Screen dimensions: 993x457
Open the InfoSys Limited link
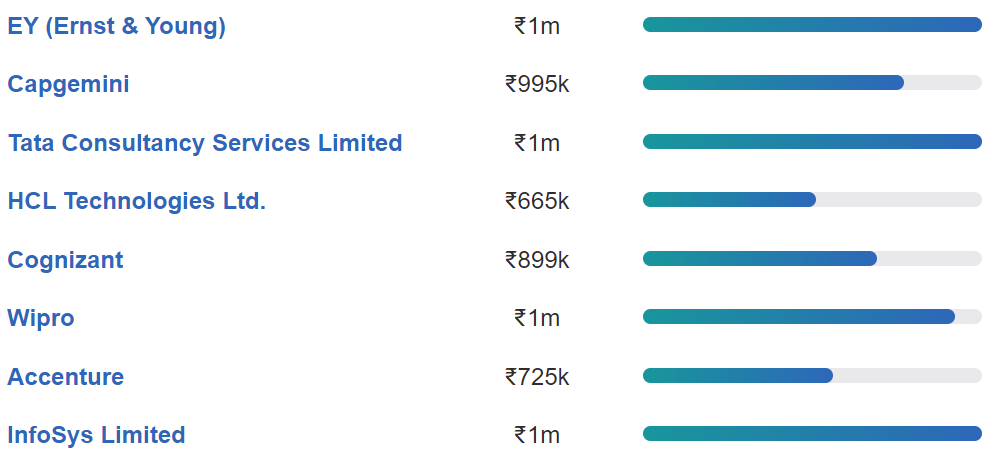pos(96,435)
